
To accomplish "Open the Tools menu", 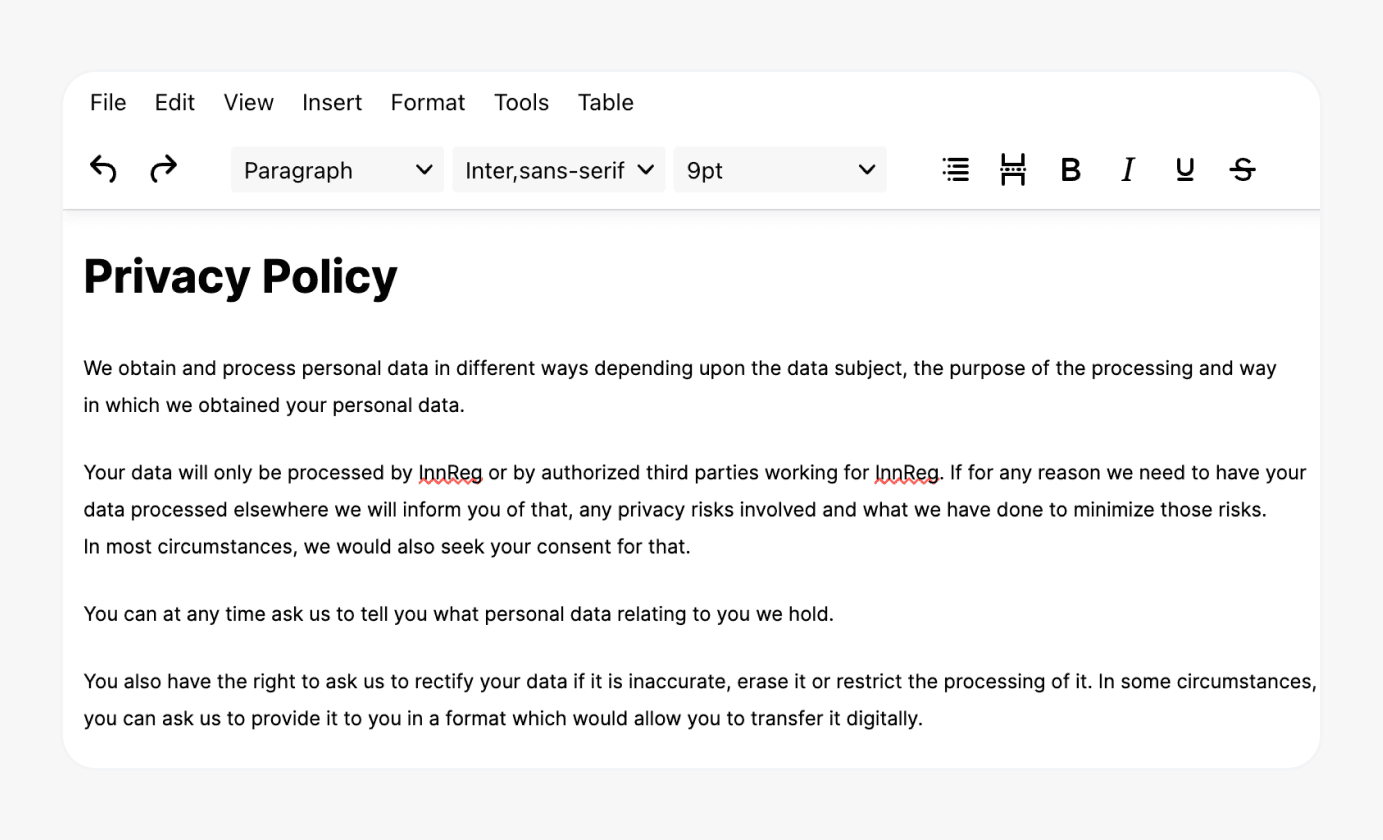I will point(521,102).
